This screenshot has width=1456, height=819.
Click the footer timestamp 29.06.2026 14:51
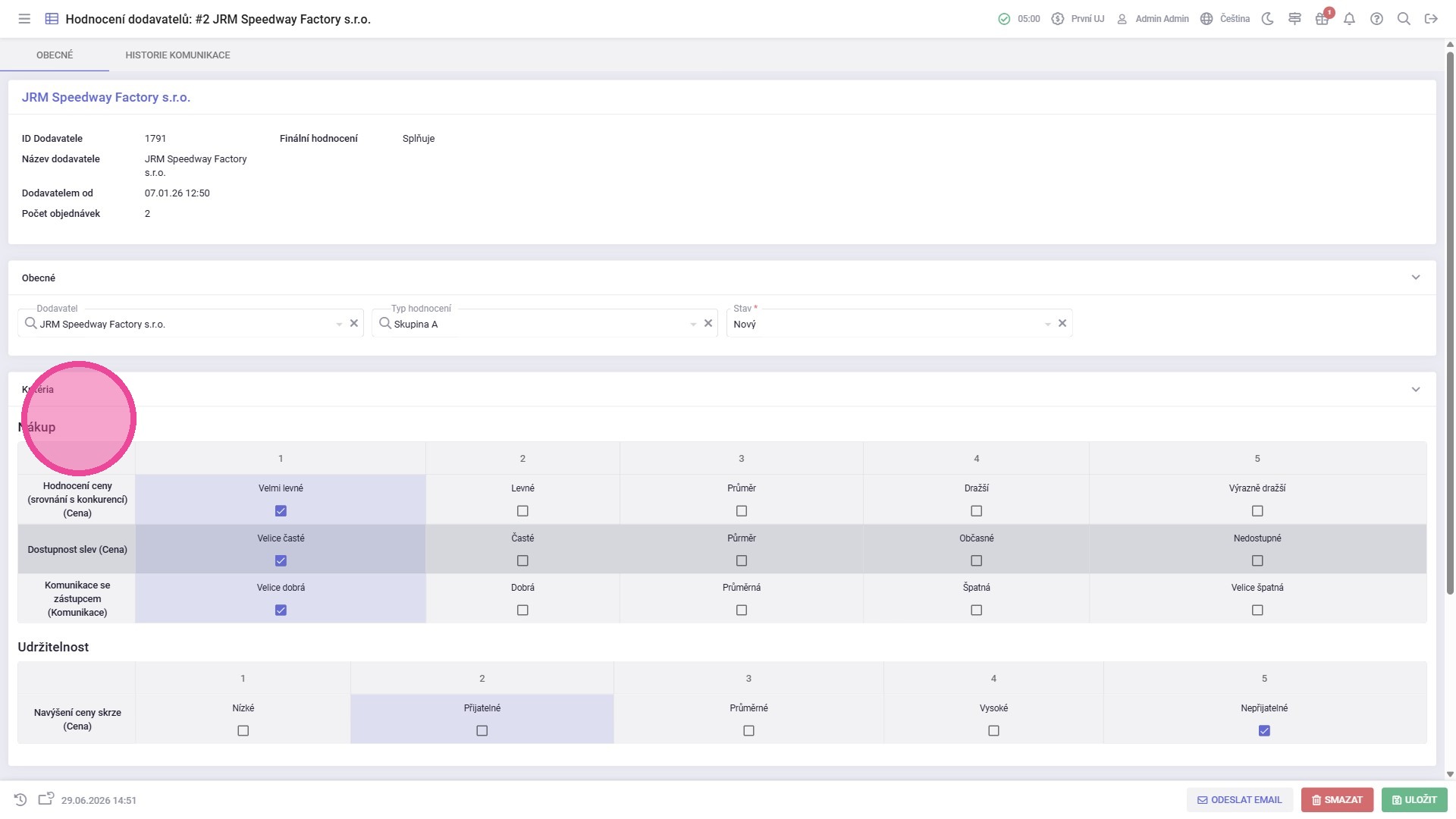click(99, 801)
